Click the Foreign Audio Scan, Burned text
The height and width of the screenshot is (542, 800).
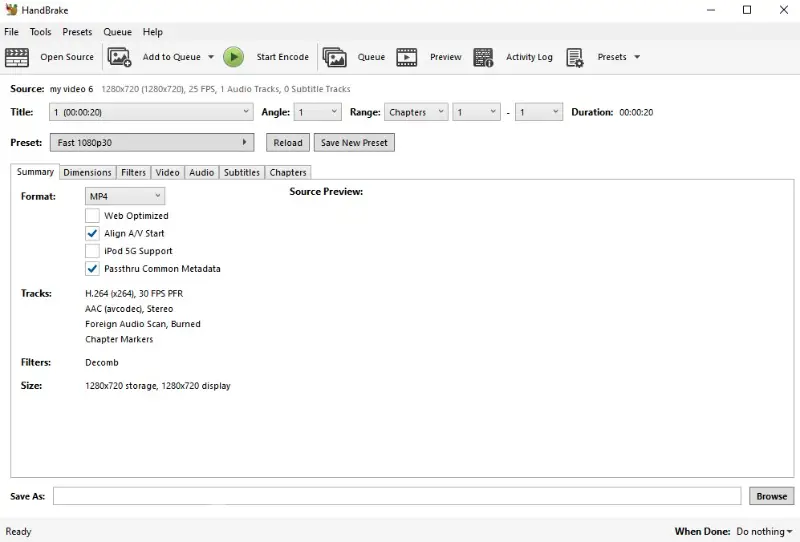click(143, 324)
